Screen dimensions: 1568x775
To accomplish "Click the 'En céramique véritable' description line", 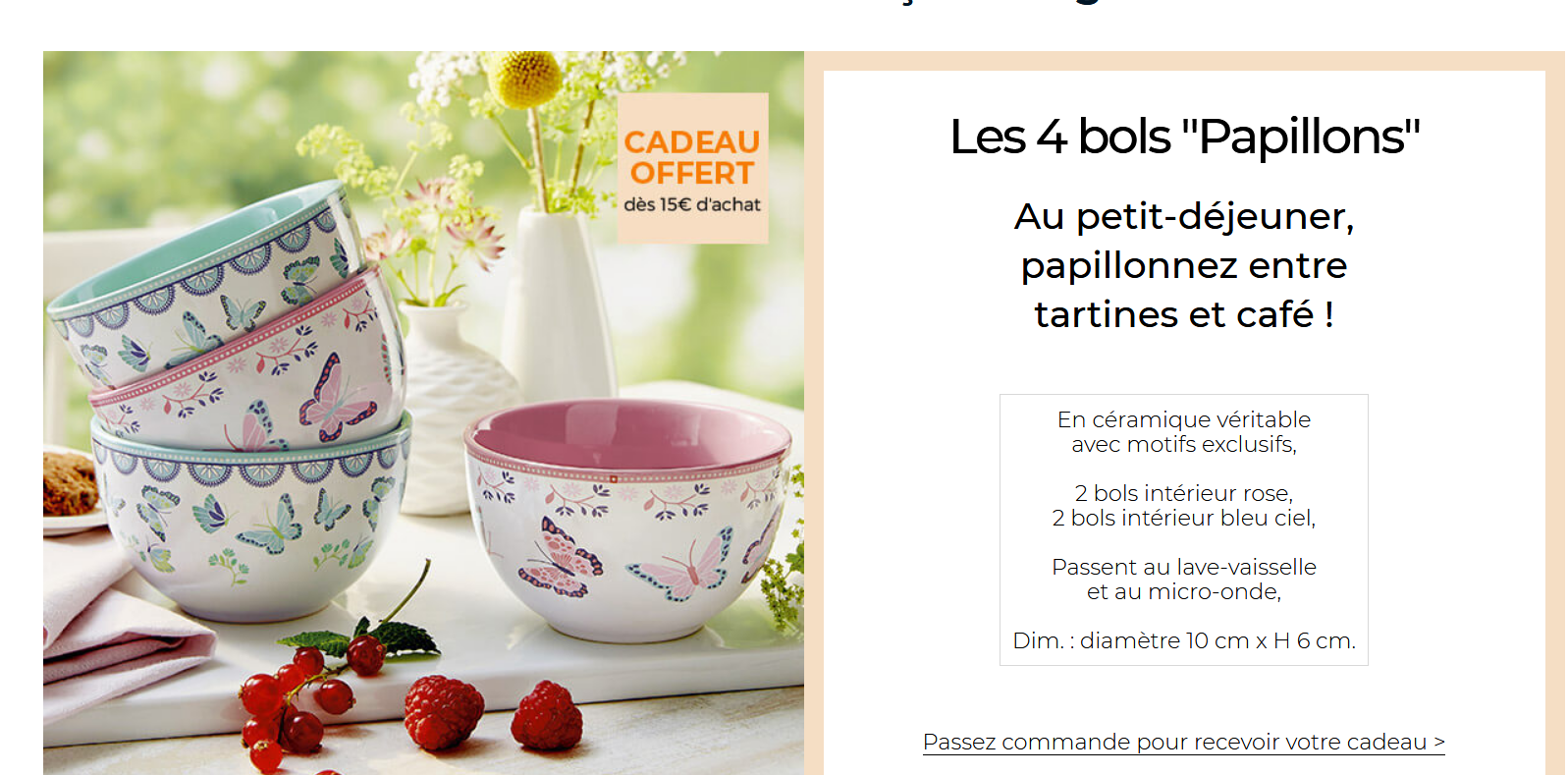I will point(1184,419).
